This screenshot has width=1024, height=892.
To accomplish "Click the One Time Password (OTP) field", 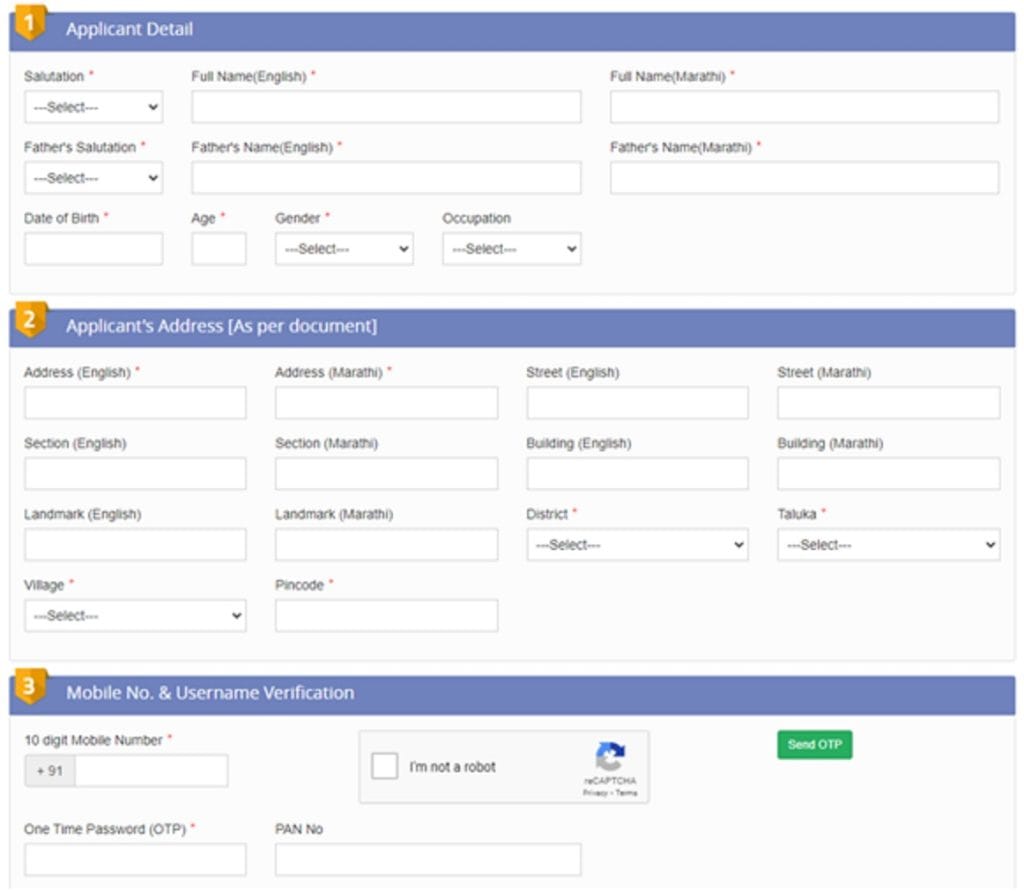I will pyautogui.click(x=135, y=858).
